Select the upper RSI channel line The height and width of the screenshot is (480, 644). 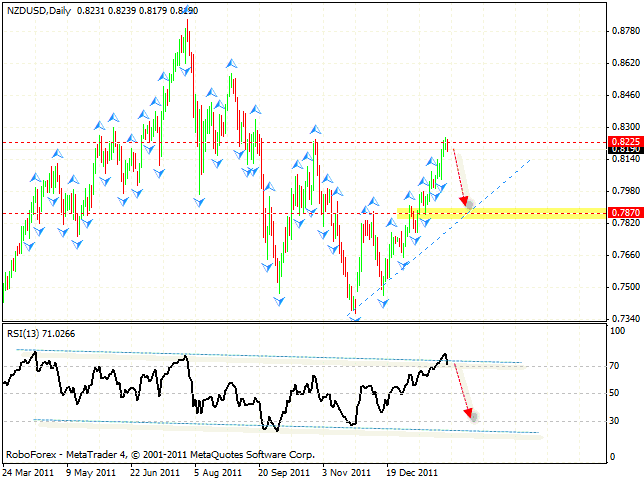(300, 357)
